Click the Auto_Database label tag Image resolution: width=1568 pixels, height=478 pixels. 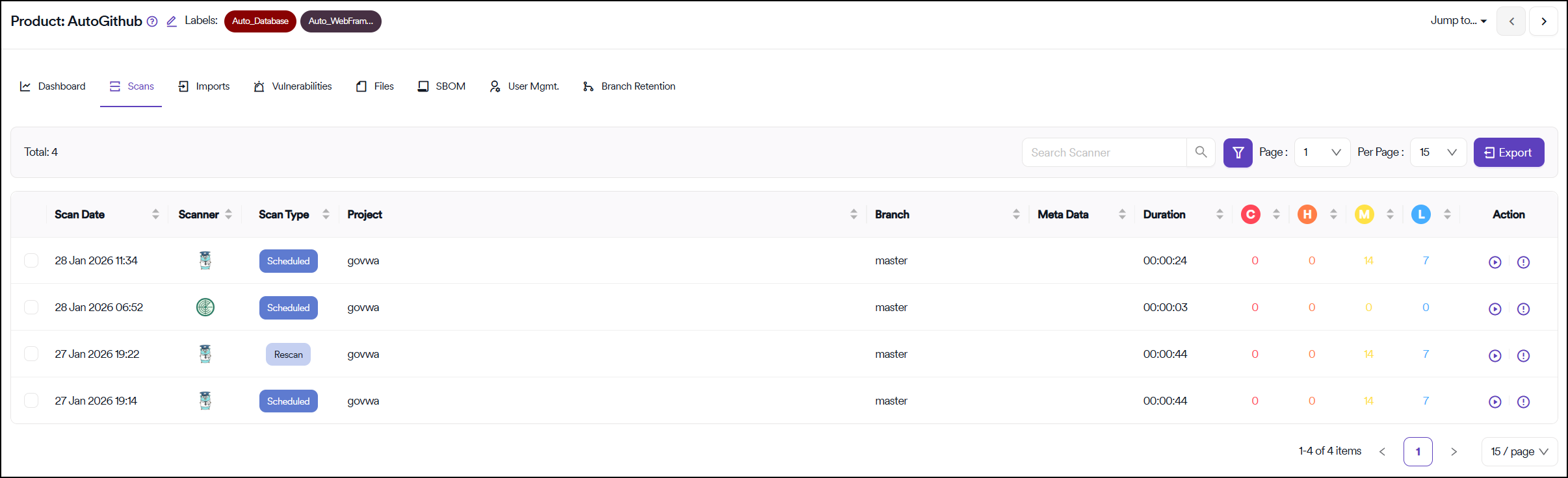(260, 21)
